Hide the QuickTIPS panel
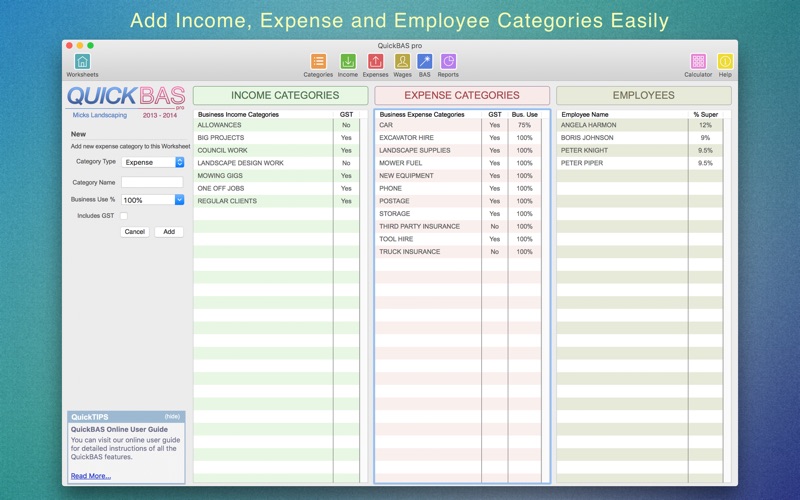800x500 pixels. click(172, 417)
